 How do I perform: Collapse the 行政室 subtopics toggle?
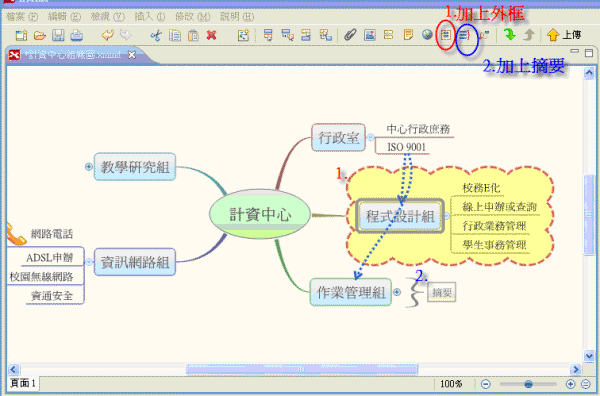(x=370, y=137)
